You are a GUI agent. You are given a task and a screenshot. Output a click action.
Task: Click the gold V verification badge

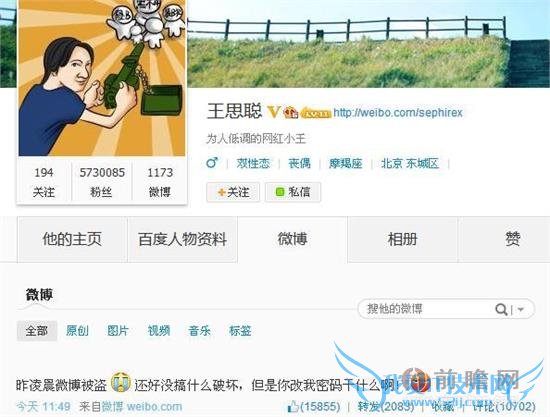pos(274,112)
